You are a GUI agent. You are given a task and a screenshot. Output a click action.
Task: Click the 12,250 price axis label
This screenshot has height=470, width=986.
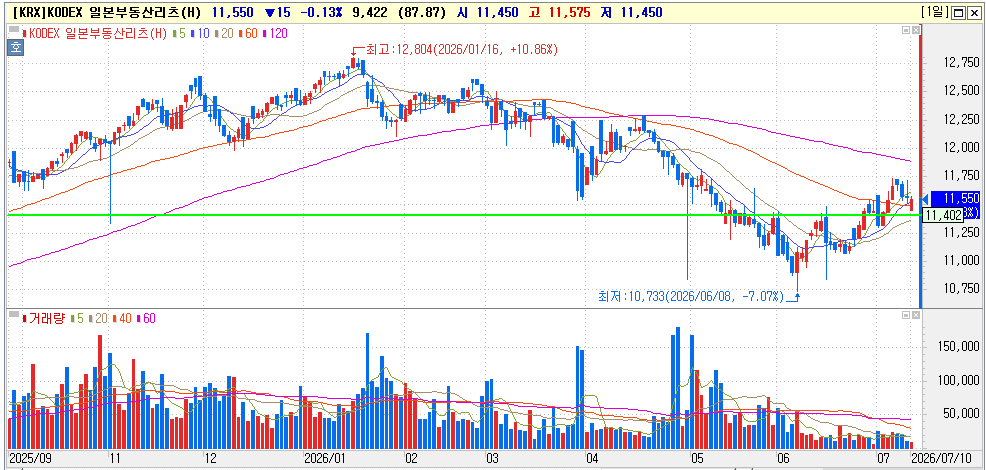click(961, 119)
